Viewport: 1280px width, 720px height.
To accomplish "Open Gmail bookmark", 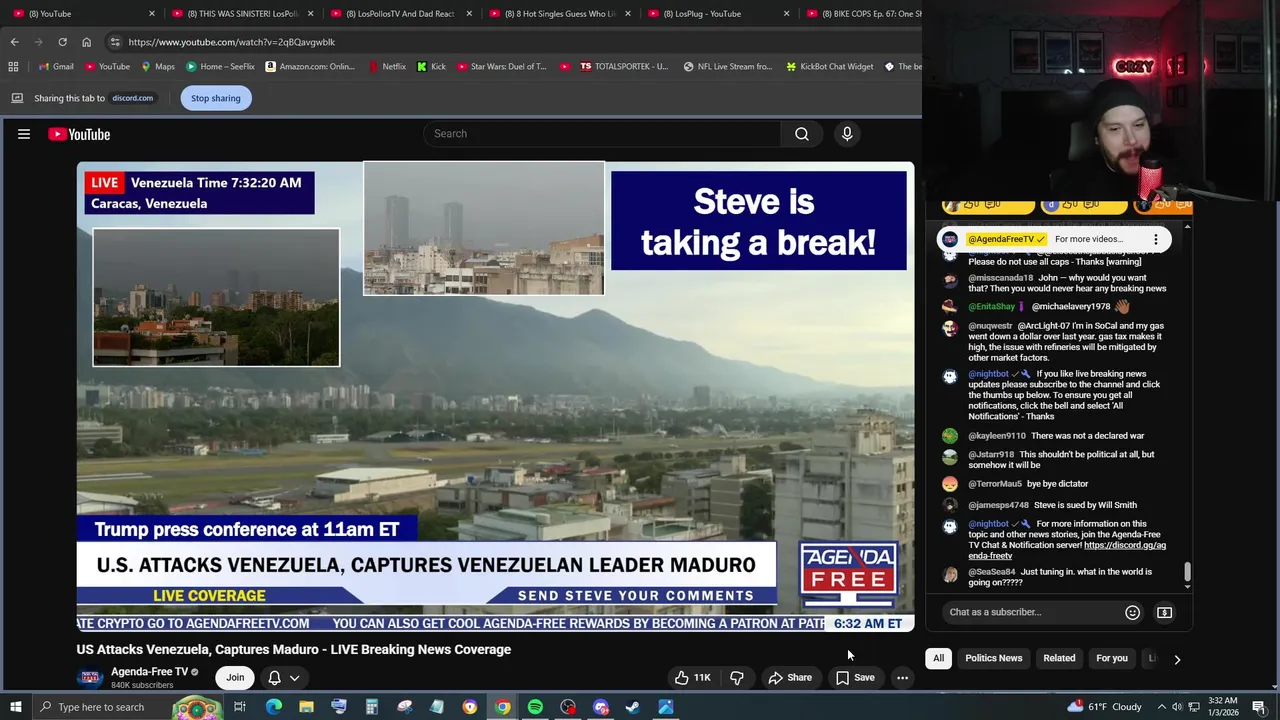I will 55,66.
